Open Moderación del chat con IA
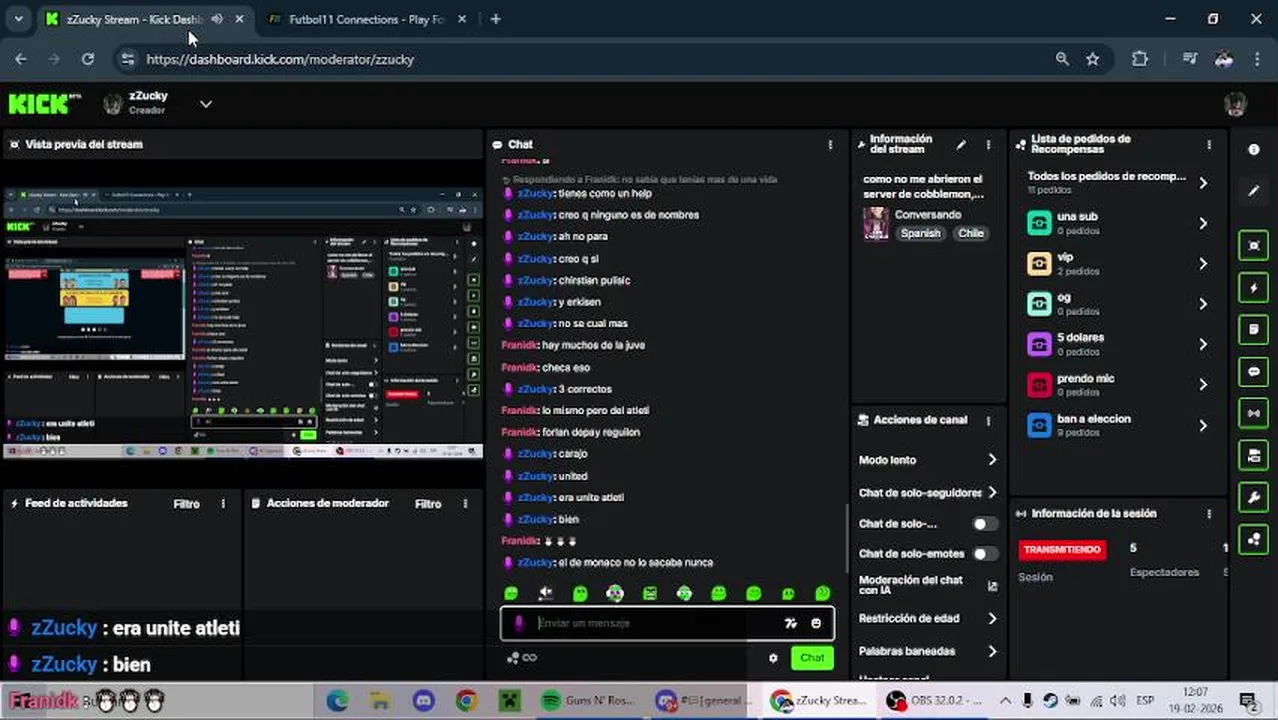Image resolution: width=1278 pixels, height=720 pixels. [x=928, y=586]
